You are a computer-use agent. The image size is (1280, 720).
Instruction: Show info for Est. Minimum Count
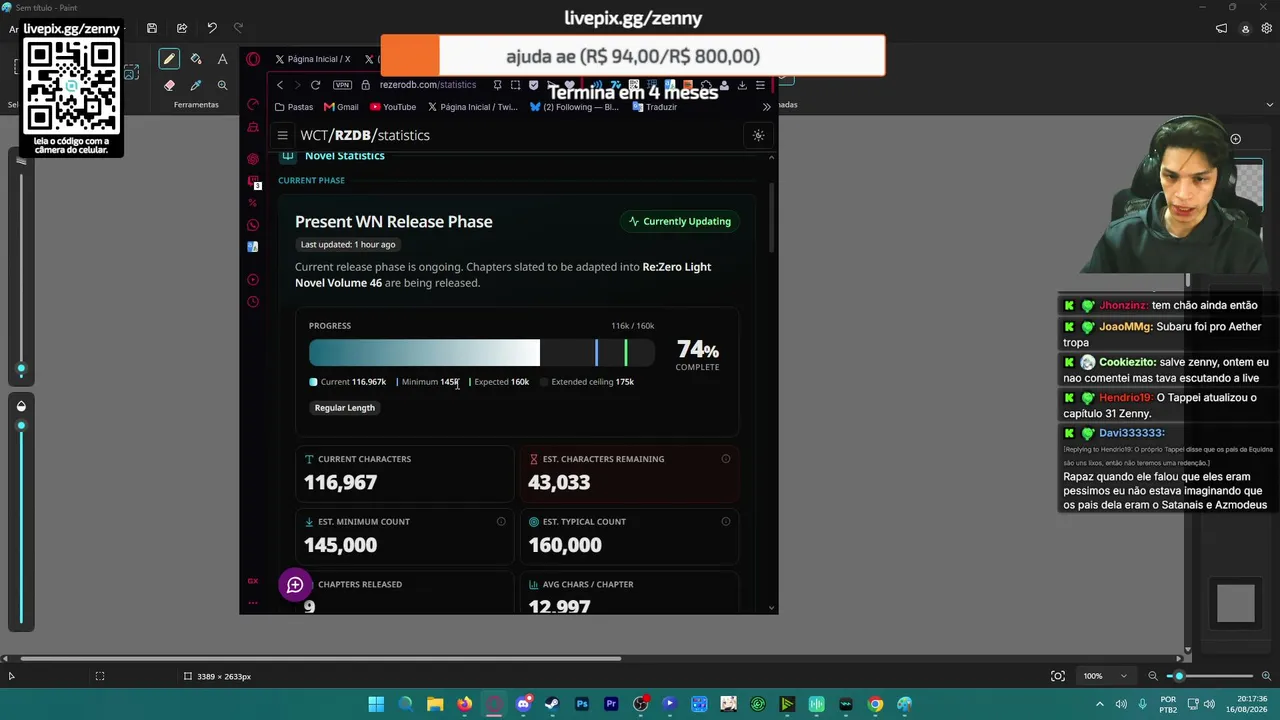pos(501,521)
